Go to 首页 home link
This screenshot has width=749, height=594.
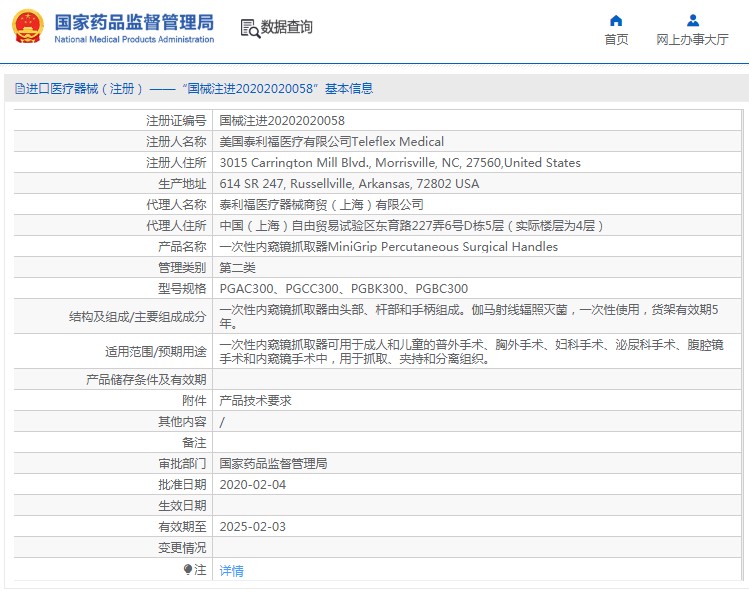616,40
